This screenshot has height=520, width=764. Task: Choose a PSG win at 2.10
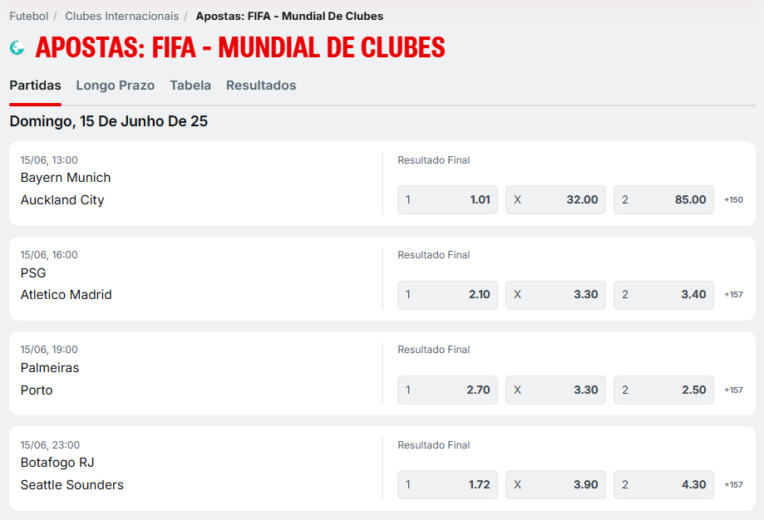(x=447, y=294)
